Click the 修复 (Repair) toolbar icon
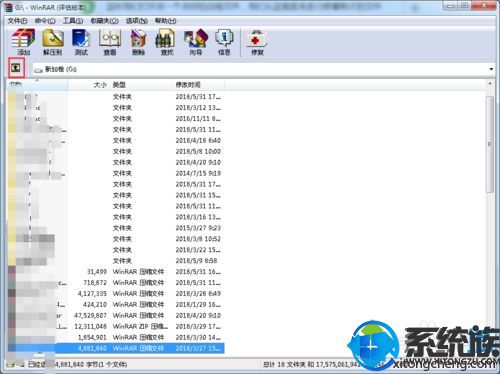 click(x=257, y=42)
